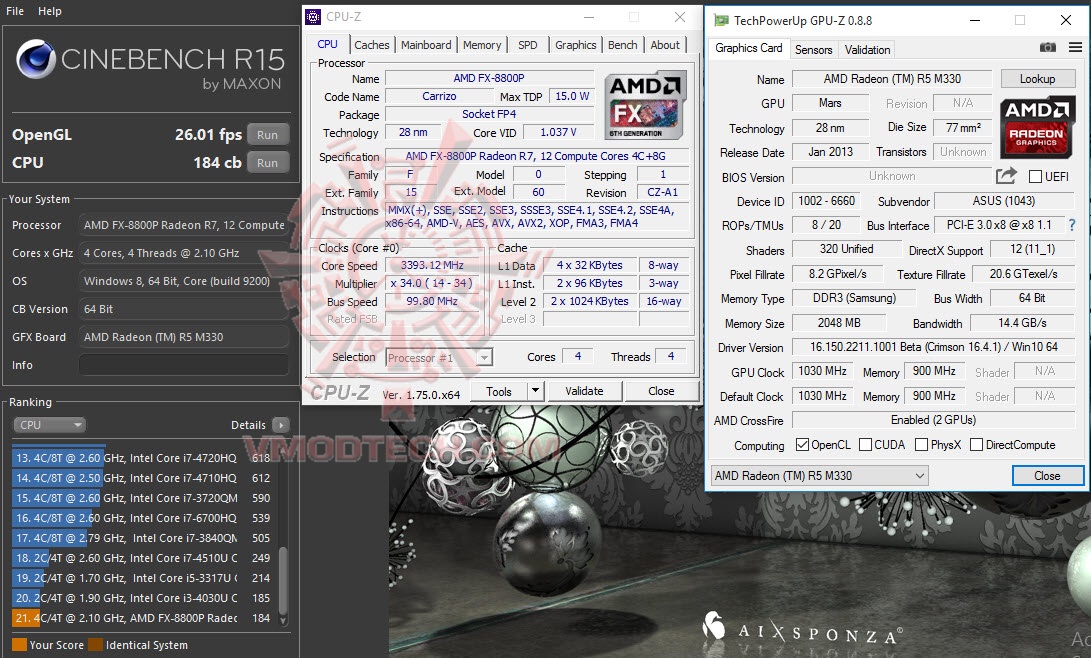1091x658 pixels.
Task: Click the GFX Board field in Cinebench
Action: pyautogui.click(x=184, y=337)
